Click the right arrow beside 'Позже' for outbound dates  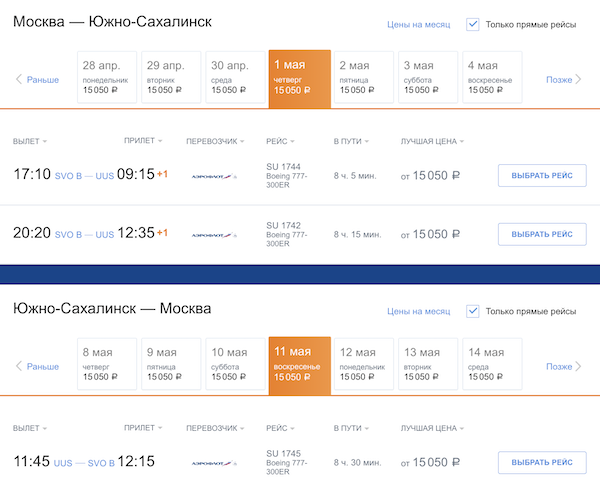tap(579, 79)
